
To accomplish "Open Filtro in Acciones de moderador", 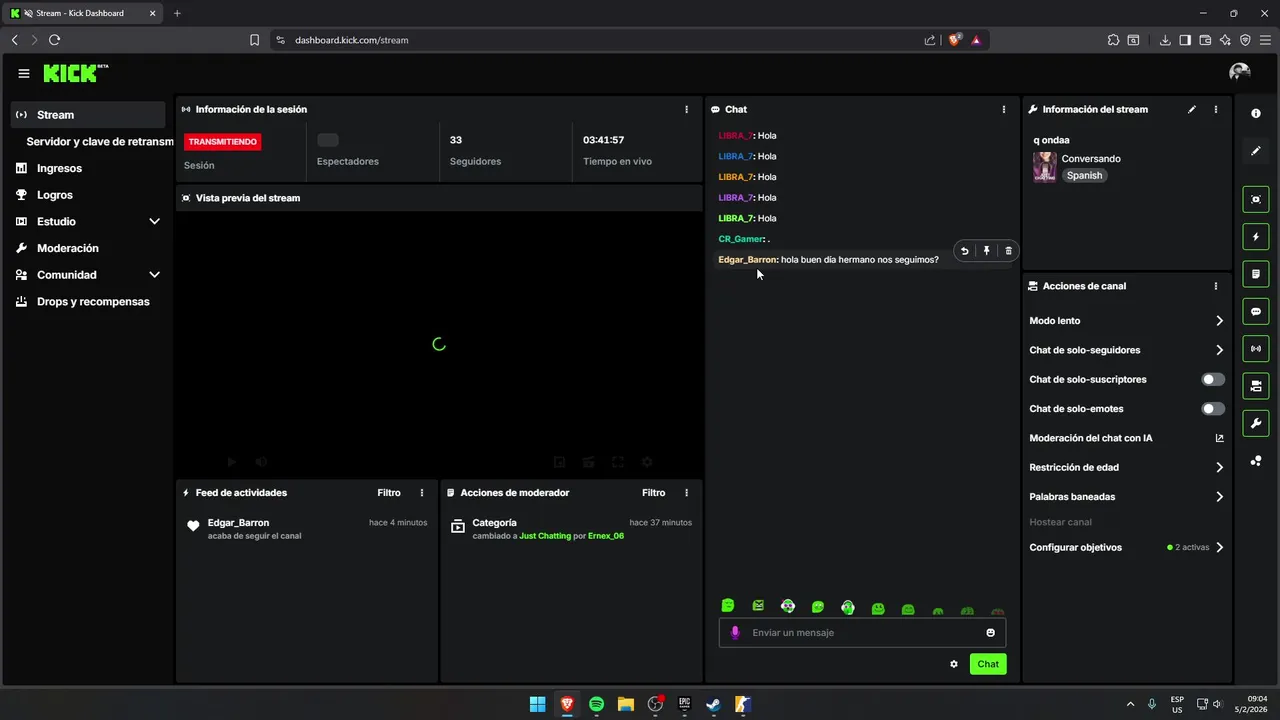I will (x=653, y=493).
